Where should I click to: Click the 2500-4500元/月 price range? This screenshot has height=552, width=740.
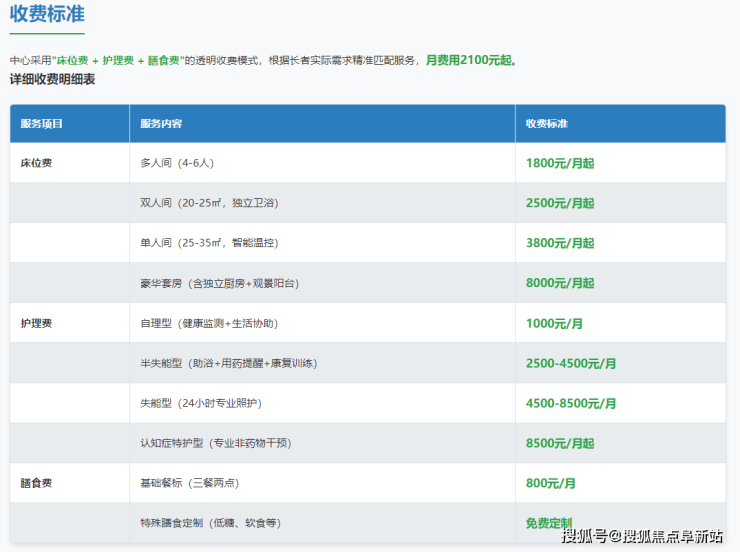pyautogui.click(x=571, y=363)
